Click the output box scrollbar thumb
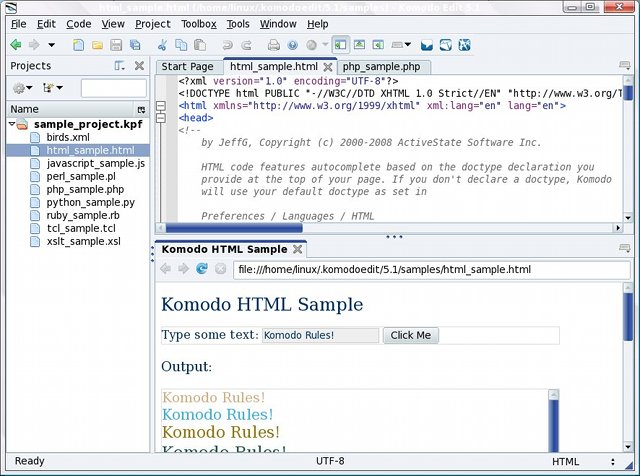640x476 pixels. tap(553, 427)
